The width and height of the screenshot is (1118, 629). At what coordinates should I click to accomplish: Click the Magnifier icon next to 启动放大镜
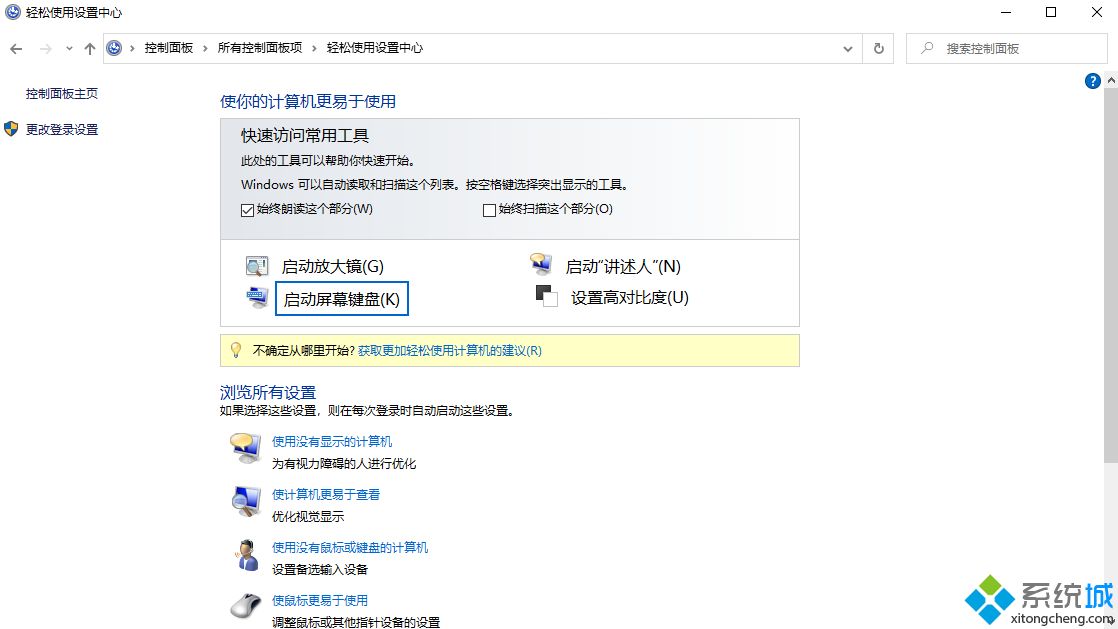pyautogui.click(x=257, y=265)
